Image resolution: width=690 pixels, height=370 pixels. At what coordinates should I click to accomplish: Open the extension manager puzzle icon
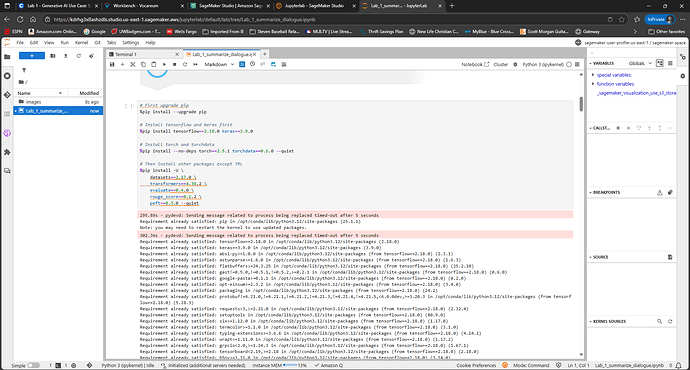point(7,152)
